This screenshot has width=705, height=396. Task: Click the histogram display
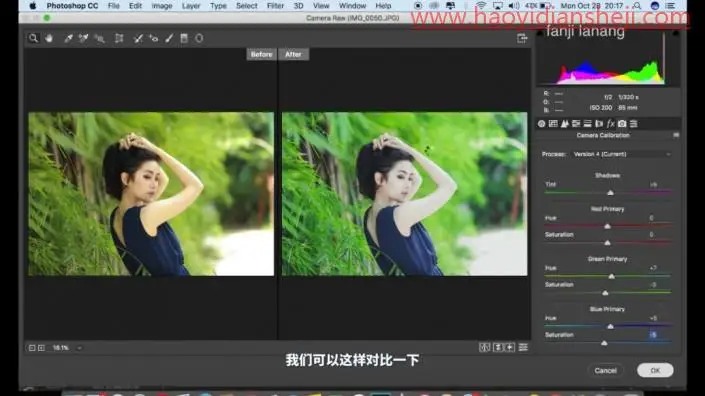[608, 58]
